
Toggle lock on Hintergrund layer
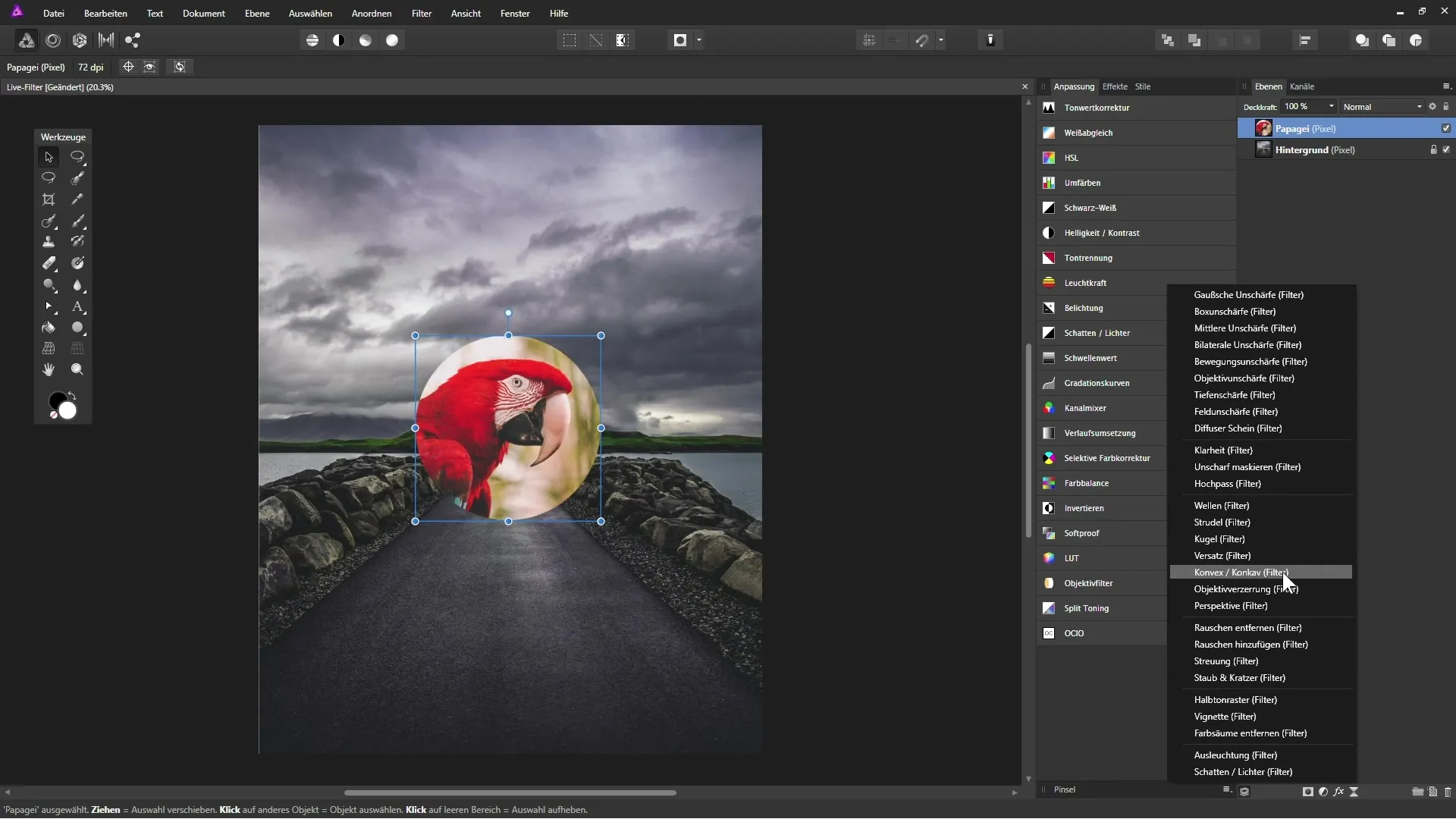click(1433, 149)
